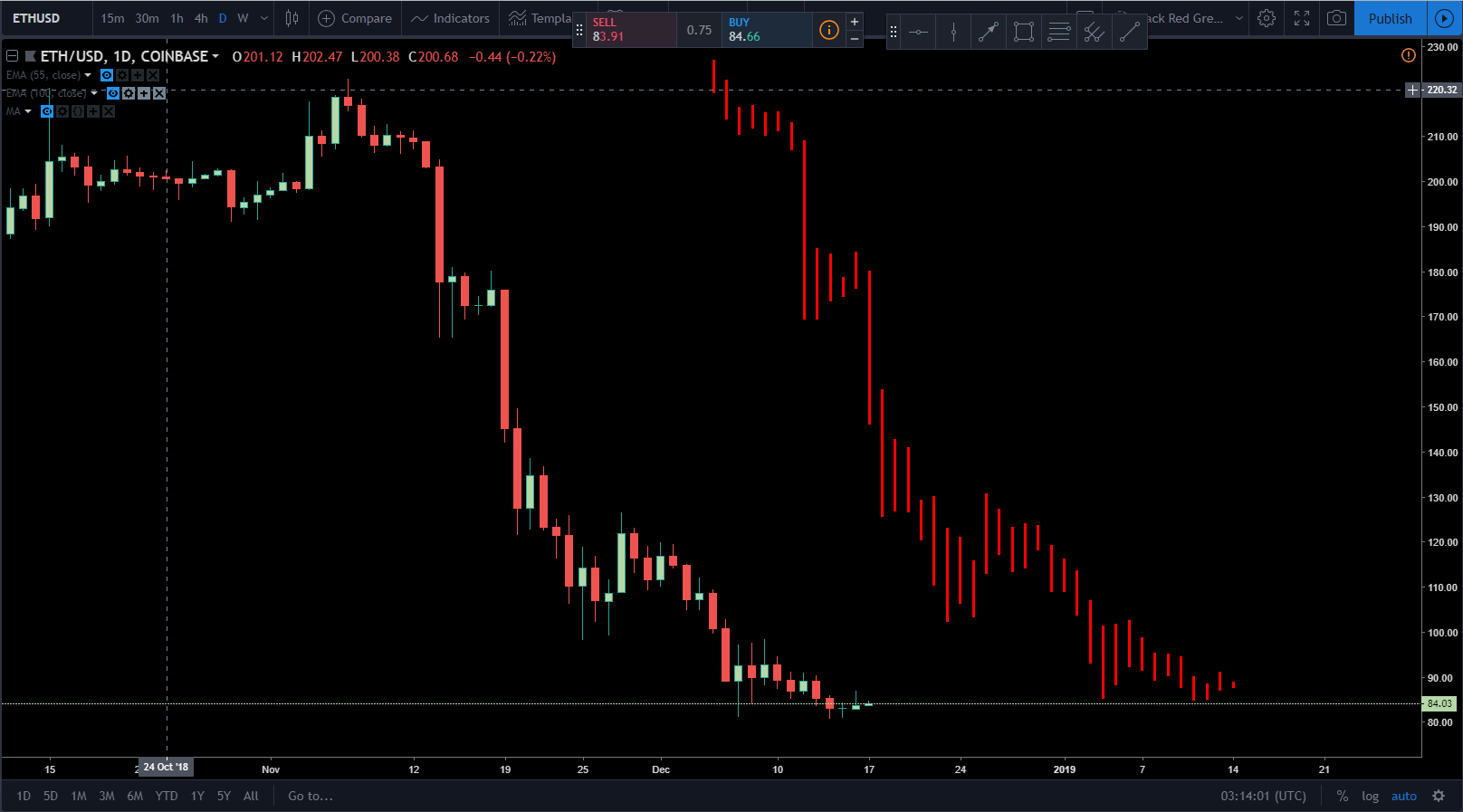This screenshot has height=812, width=1463.
Task: Switch to the 15m timeframe
Action: click(112, 18)
